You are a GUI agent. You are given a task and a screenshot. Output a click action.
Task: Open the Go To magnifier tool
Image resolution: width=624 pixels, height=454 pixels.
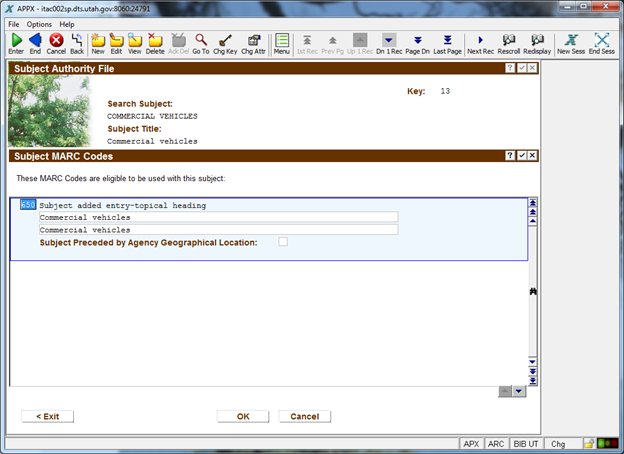coord(201,42)
